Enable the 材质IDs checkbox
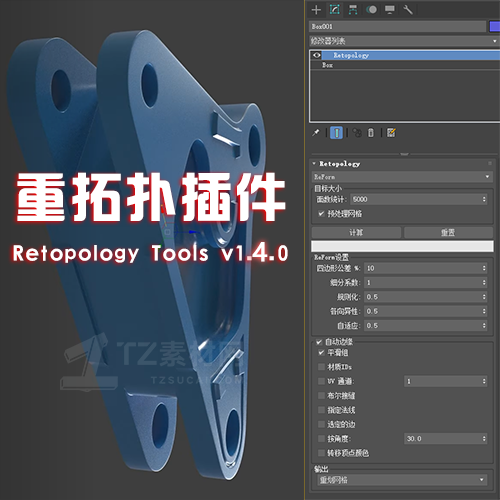The width and height of the screenshot is (500, 500). (321, 367)
